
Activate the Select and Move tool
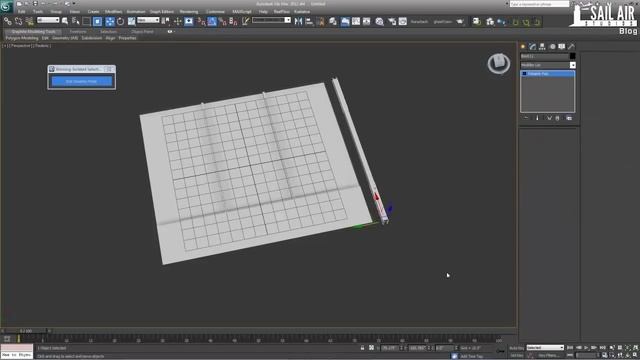click(109, 21)
